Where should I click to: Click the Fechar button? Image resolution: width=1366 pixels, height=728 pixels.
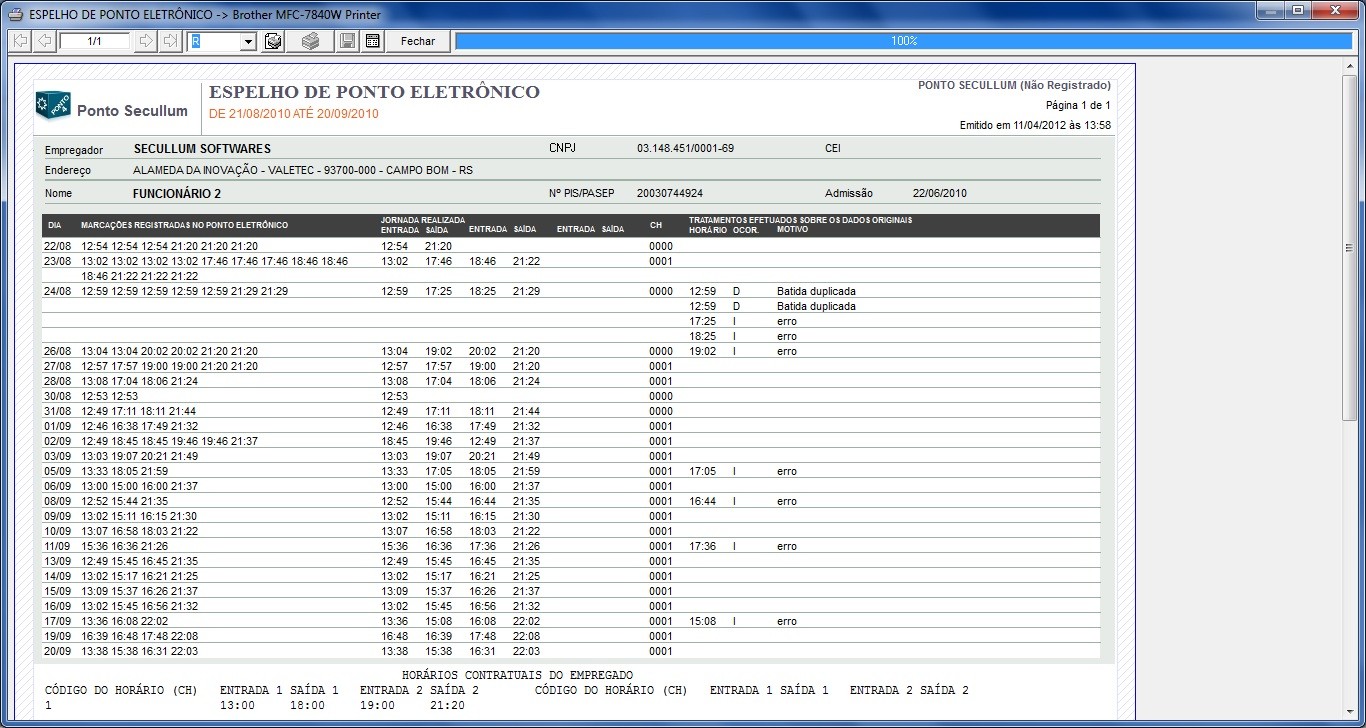point(418,41)
